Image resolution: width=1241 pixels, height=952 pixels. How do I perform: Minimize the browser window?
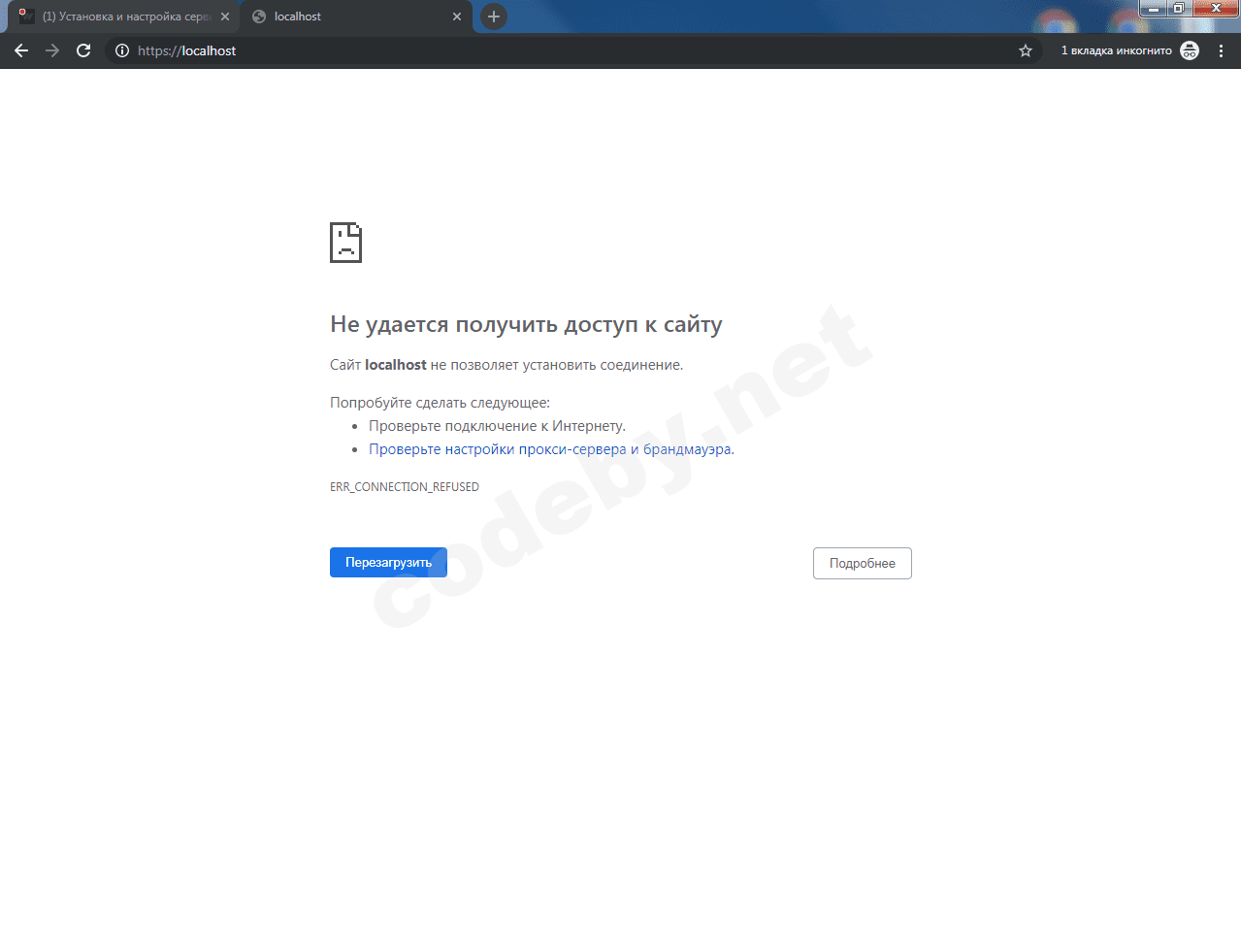tap(1153, 8)
